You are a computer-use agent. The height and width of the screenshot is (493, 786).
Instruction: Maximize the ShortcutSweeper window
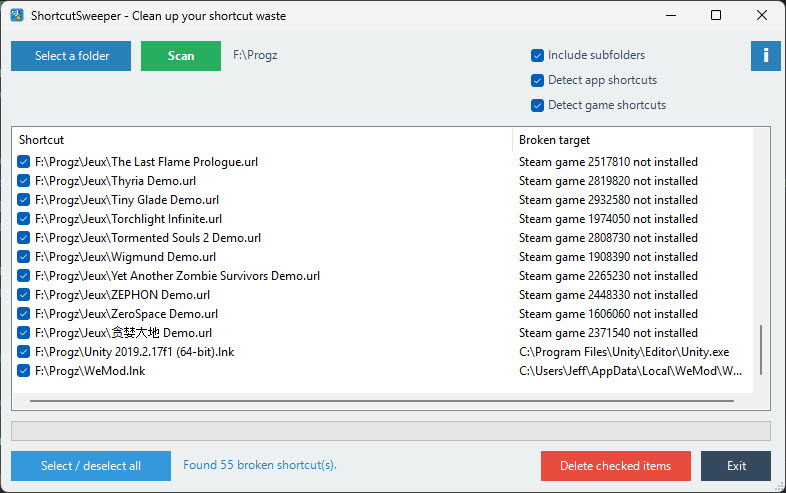(x=716, y=16)
